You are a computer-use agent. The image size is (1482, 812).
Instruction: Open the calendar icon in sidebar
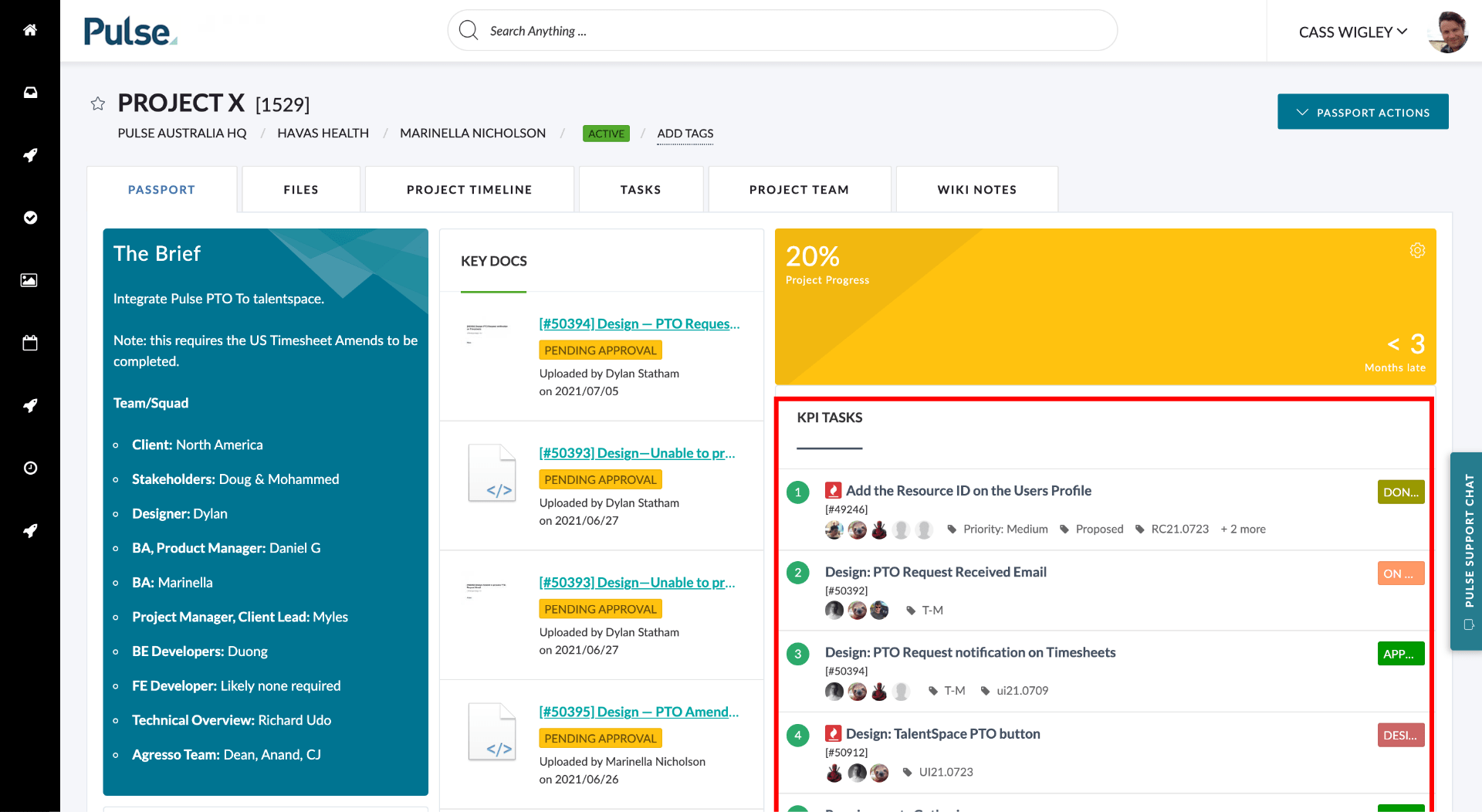[30, 343]
